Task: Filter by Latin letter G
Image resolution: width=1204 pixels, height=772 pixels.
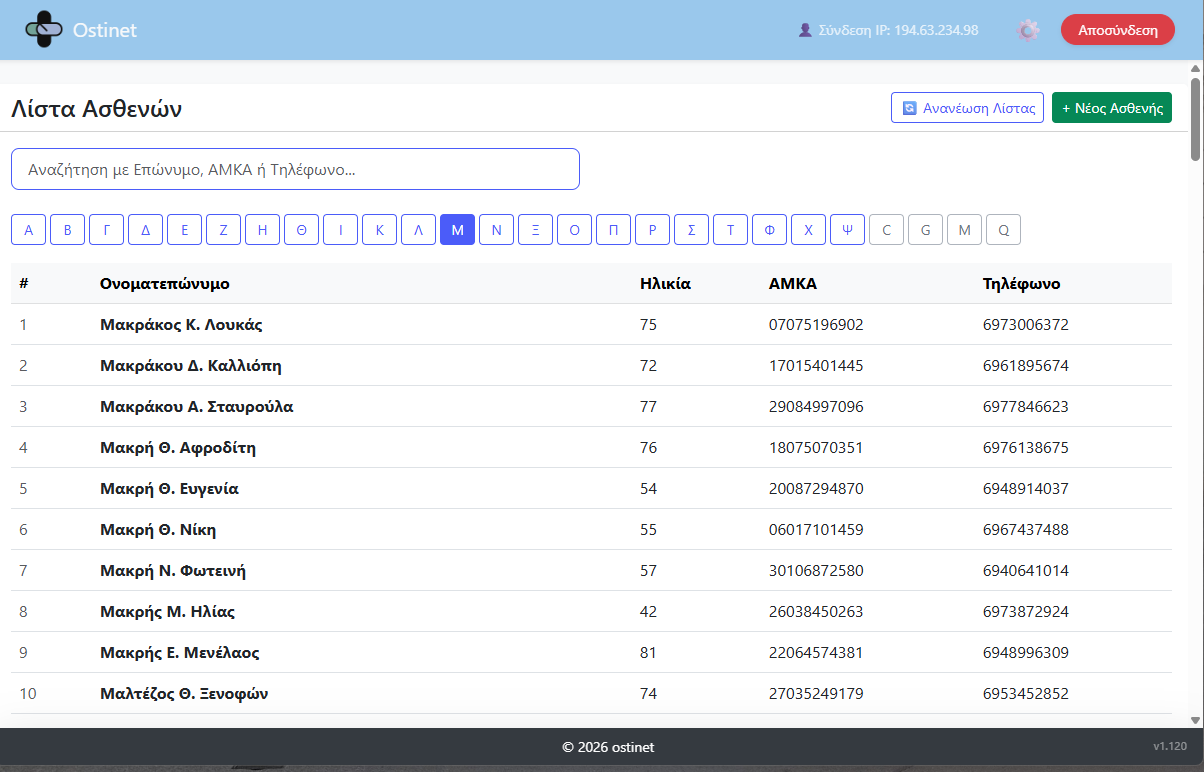Action: (x=925, y=230)
